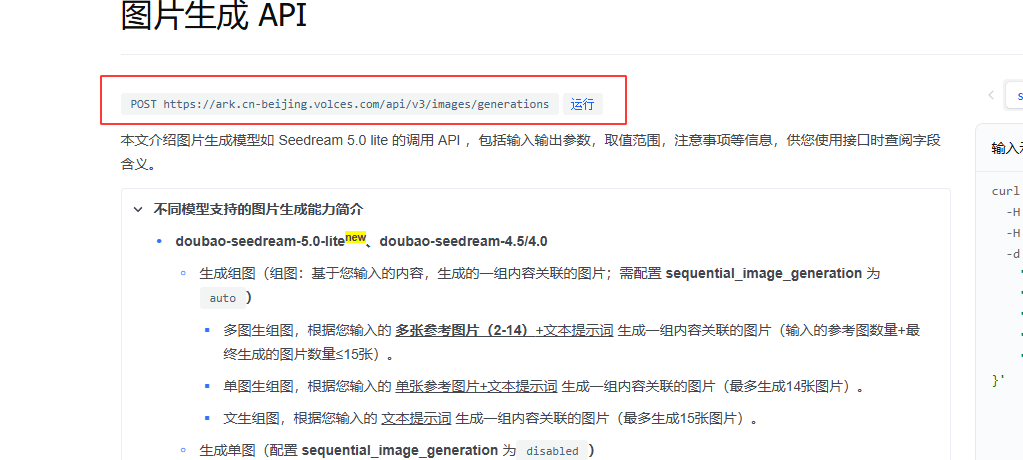1023x460 pixels.
Task: Click the yellow new badge after seedream-5.0-lite
Action: tap(356, 238)
